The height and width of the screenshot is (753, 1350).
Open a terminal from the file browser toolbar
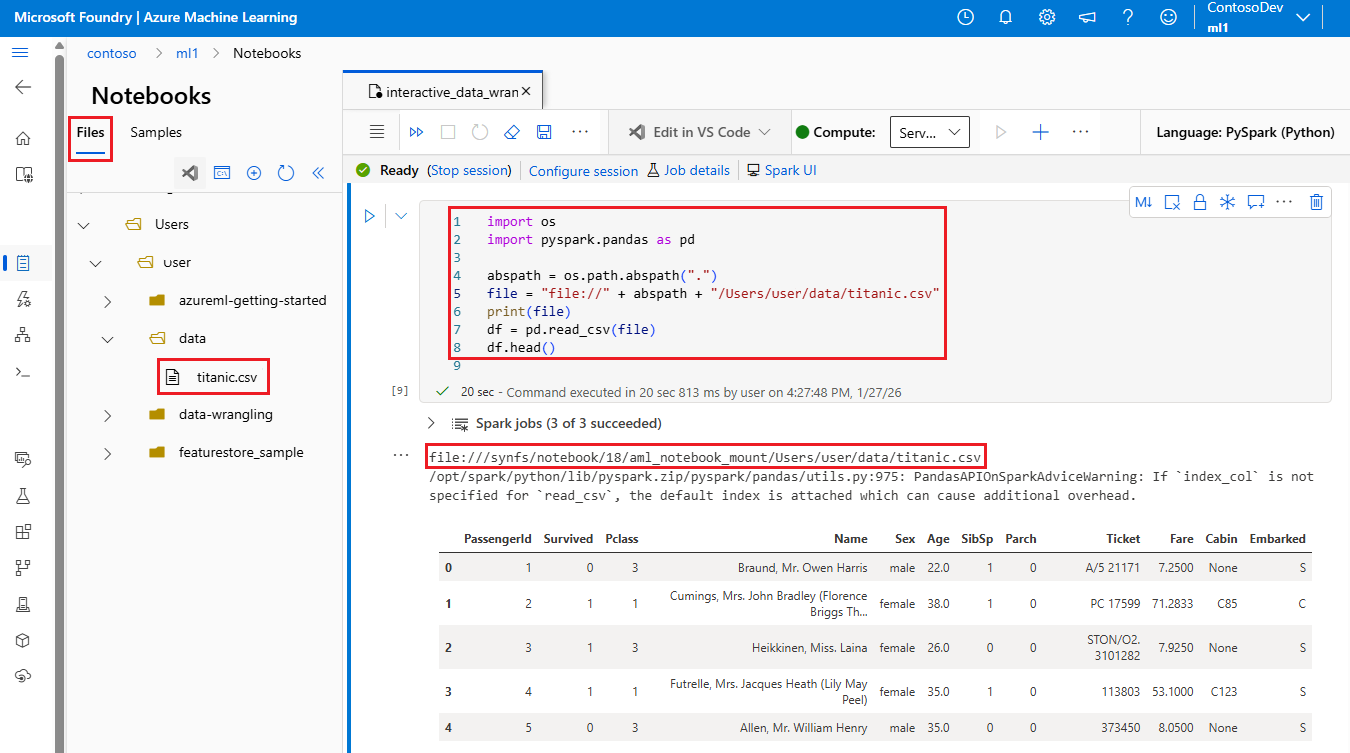222,172
